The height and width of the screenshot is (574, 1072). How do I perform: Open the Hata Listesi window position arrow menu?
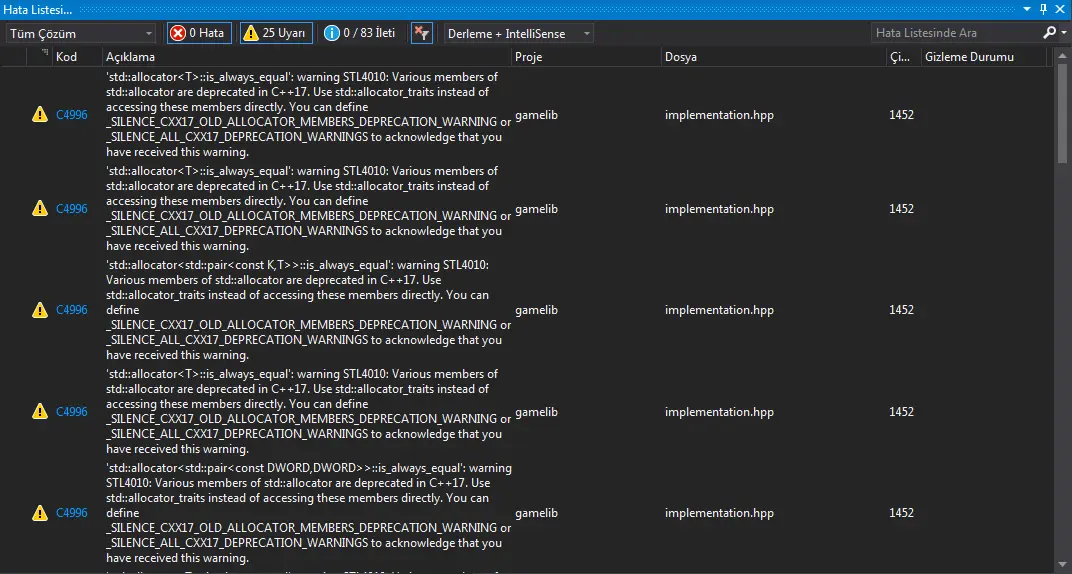pos(1028,9)
